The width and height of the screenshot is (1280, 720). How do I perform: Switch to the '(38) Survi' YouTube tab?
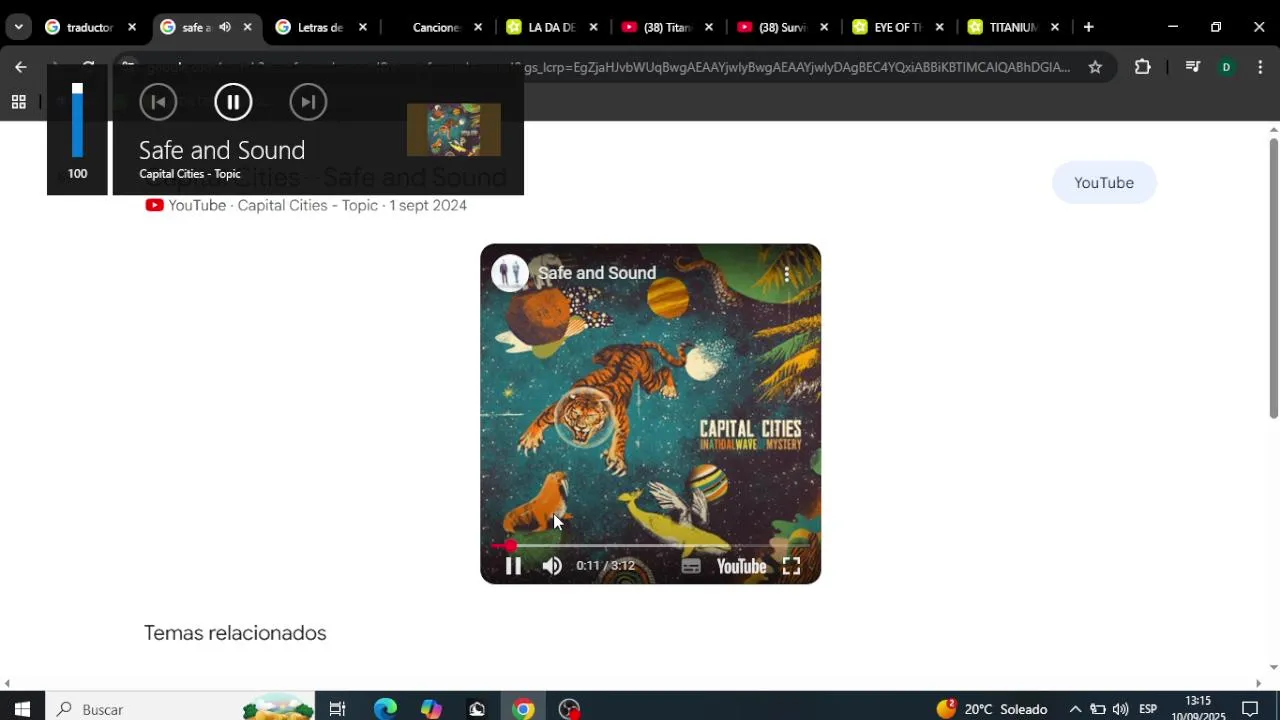click(x=782, y=27)
